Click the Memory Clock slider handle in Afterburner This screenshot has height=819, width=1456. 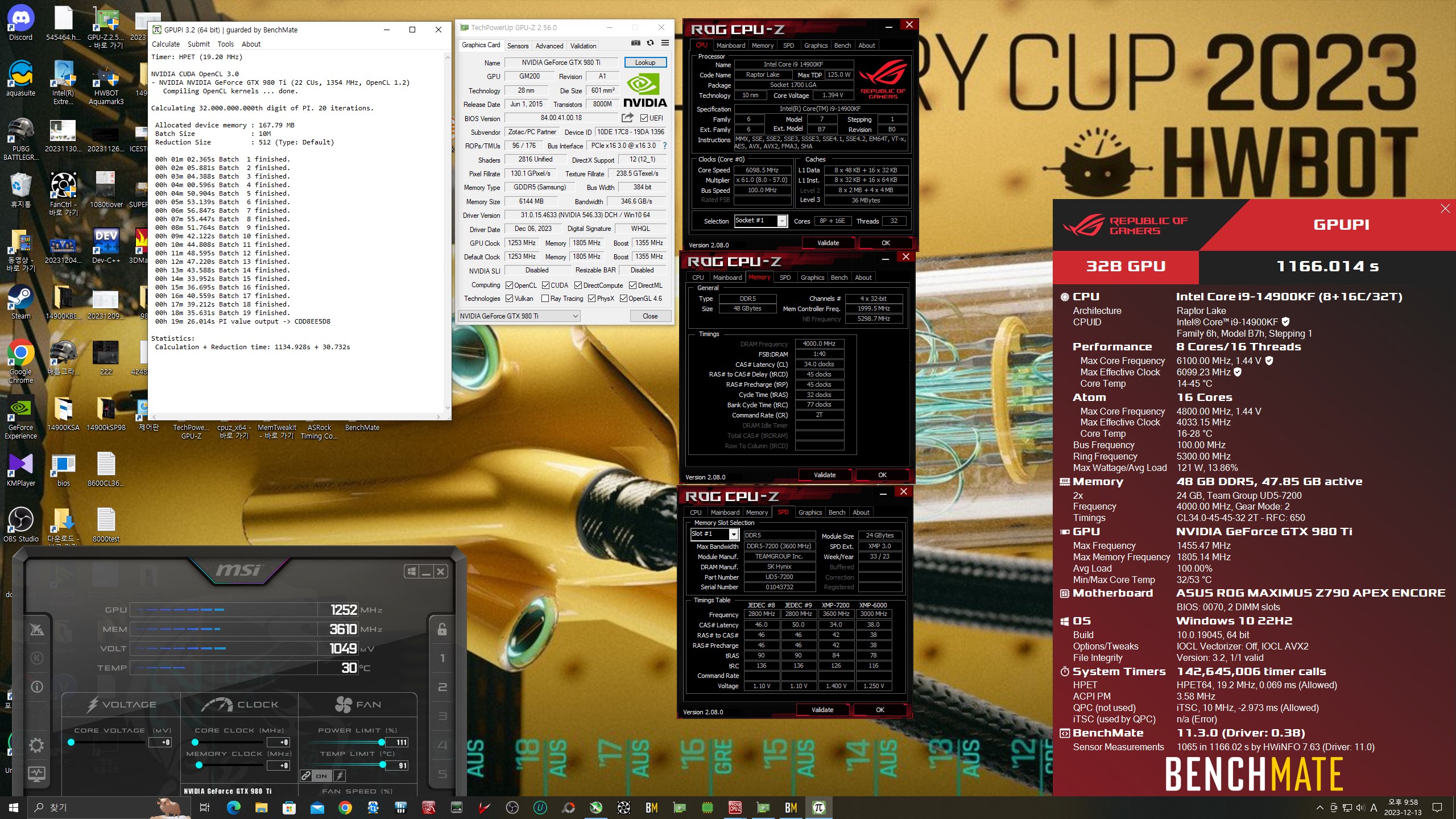198,766
